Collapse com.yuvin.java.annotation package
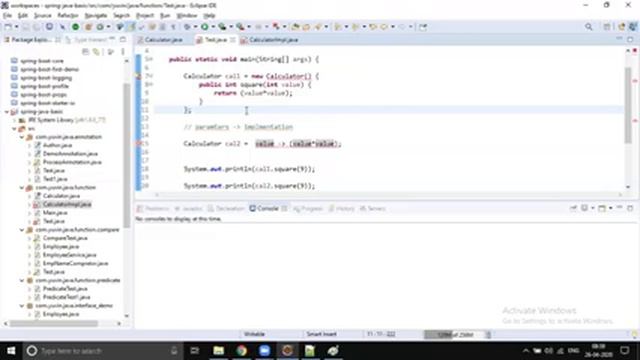 pos(22,137)
